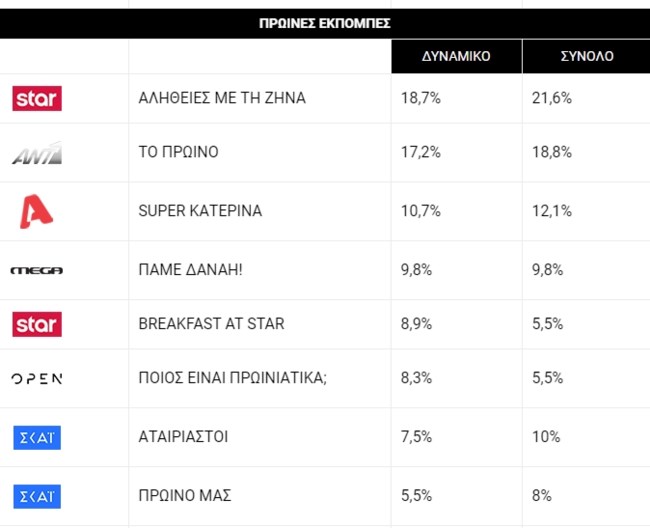The width and height of the screenshot is (650, 528).
Task: Click the ΔΥΝΑΜΙΚΟ column header
Action: (x=455, y=56)
